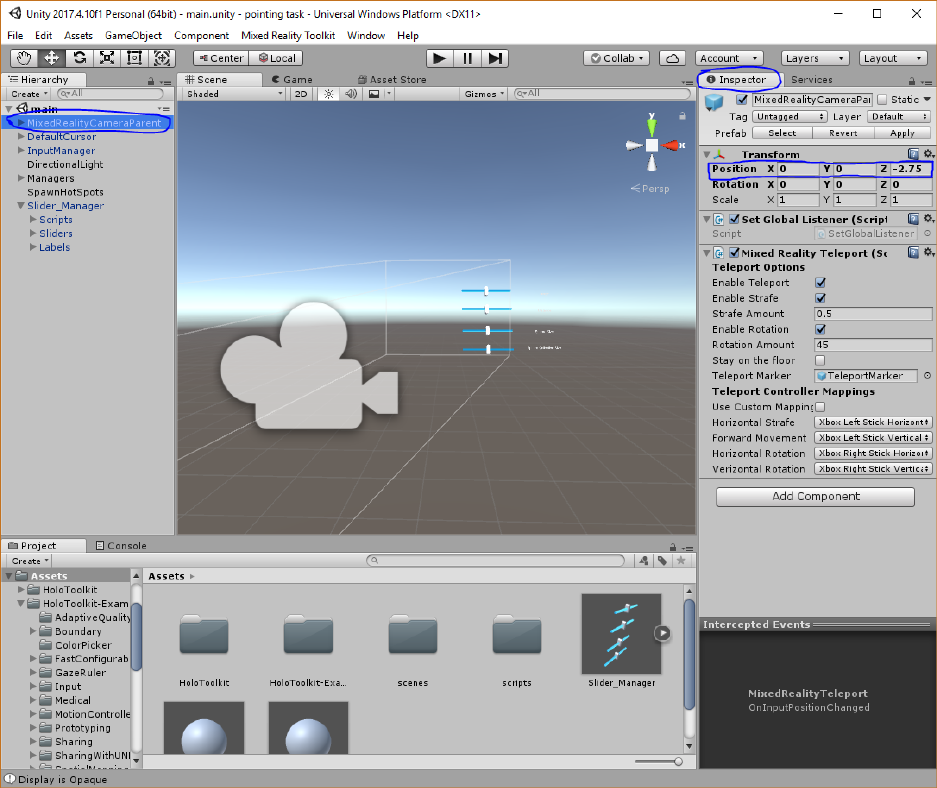Viewport: 937px width, 788px height.
Task: Open the GameObject menu
Action: (x=133, y=35)
